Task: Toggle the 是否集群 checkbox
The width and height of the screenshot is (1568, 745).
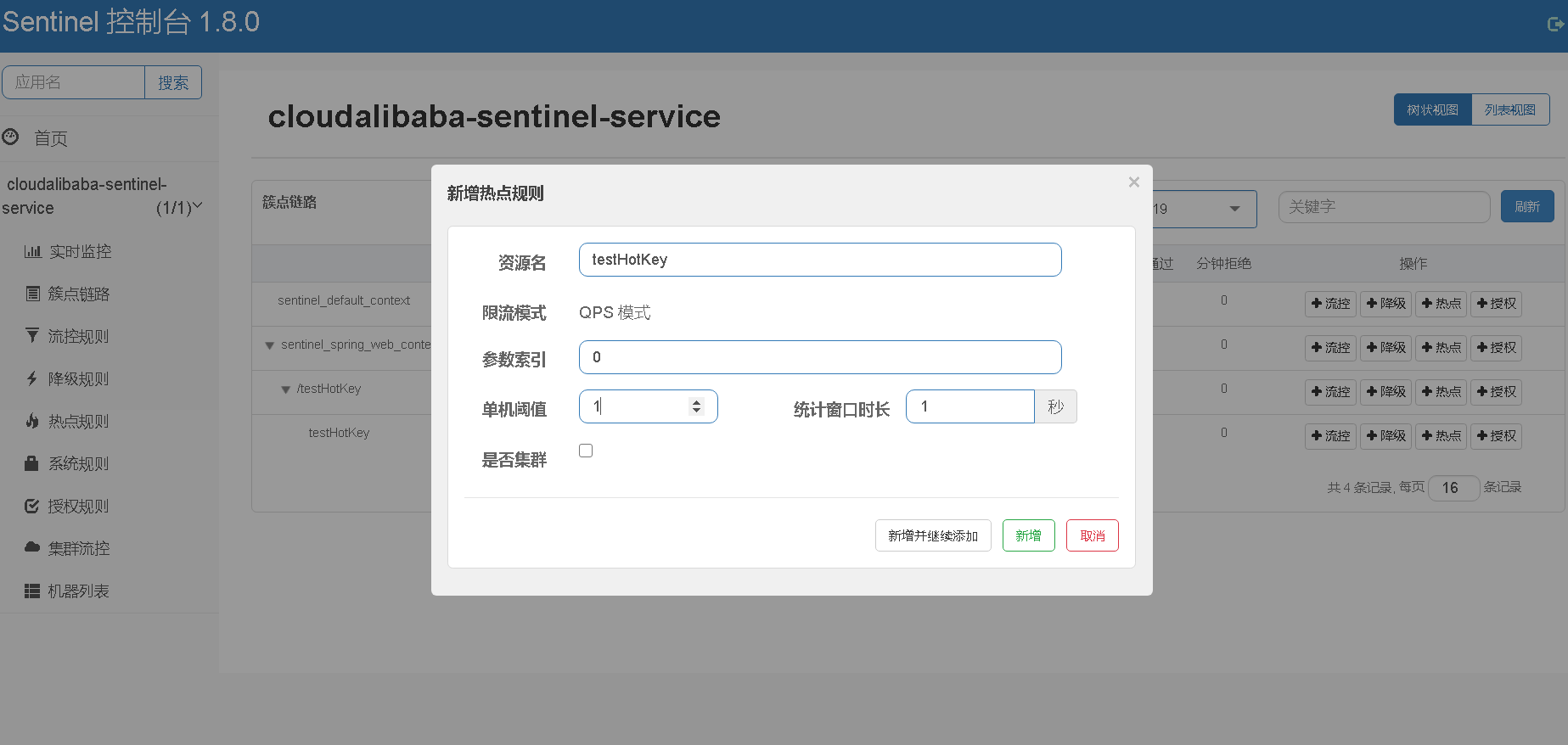Action: [x=586, y=451]
